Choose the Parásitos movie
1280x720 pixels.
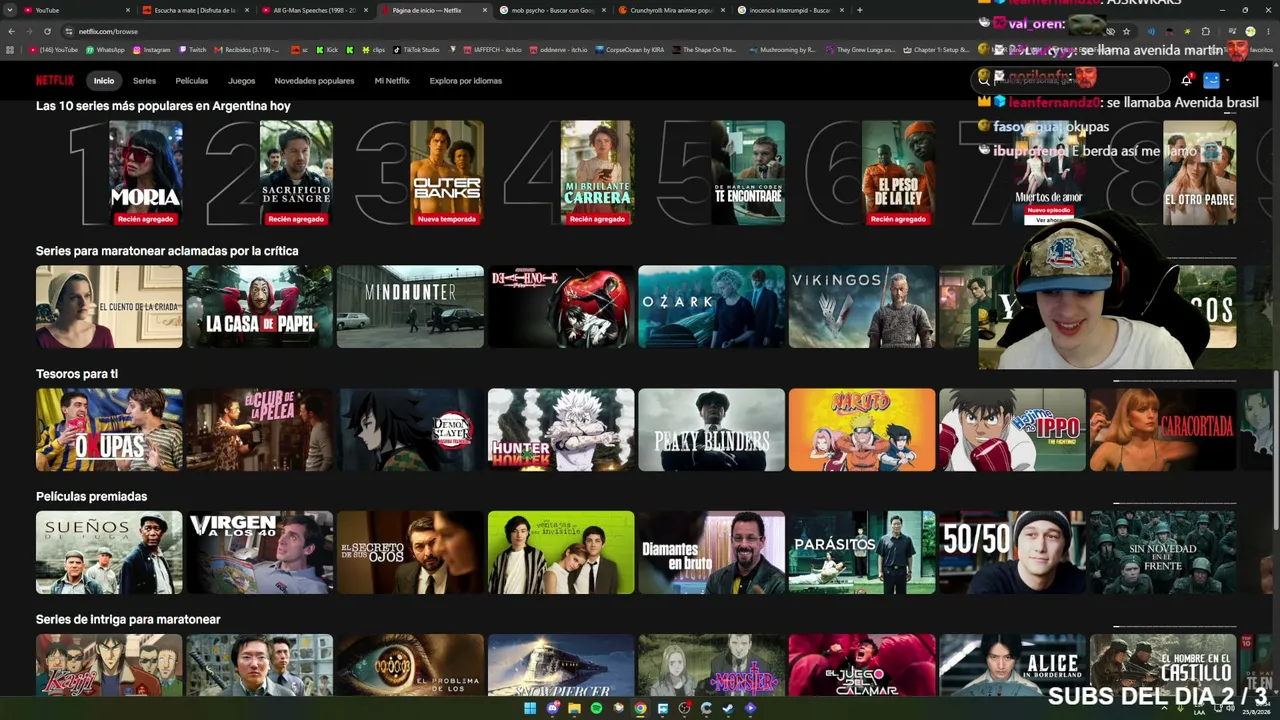(862, 553)
